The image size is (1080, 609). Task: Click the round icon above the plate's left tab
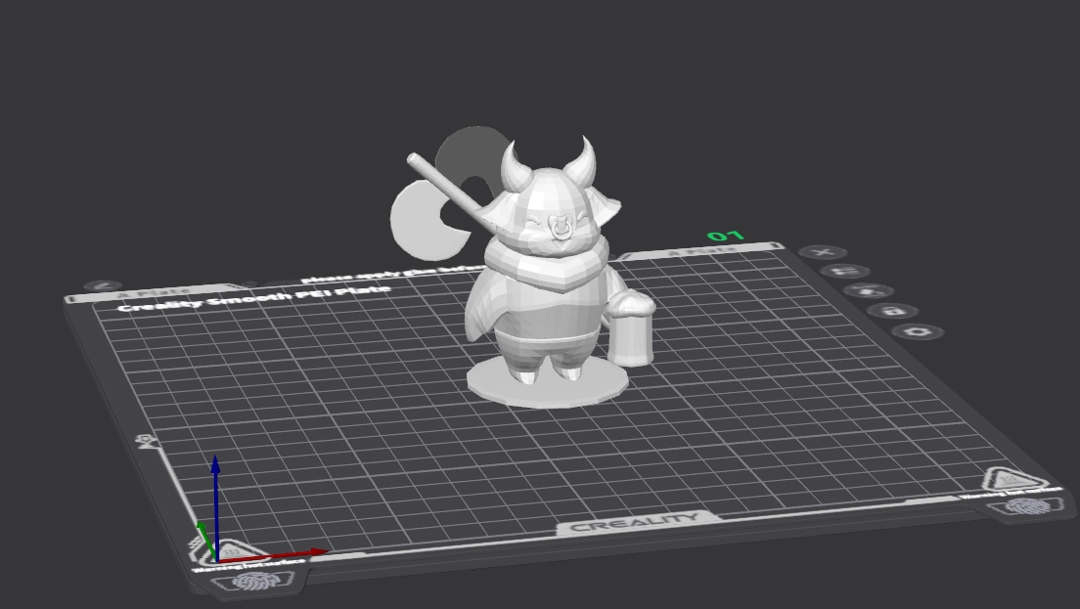[x=103, y=286]
